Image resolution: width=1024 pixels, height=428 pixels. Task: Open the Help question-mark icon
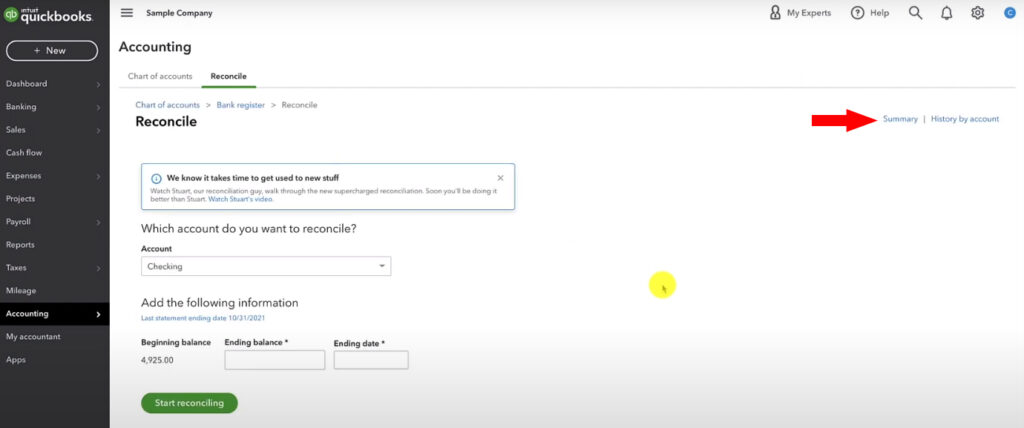(857, 13)
